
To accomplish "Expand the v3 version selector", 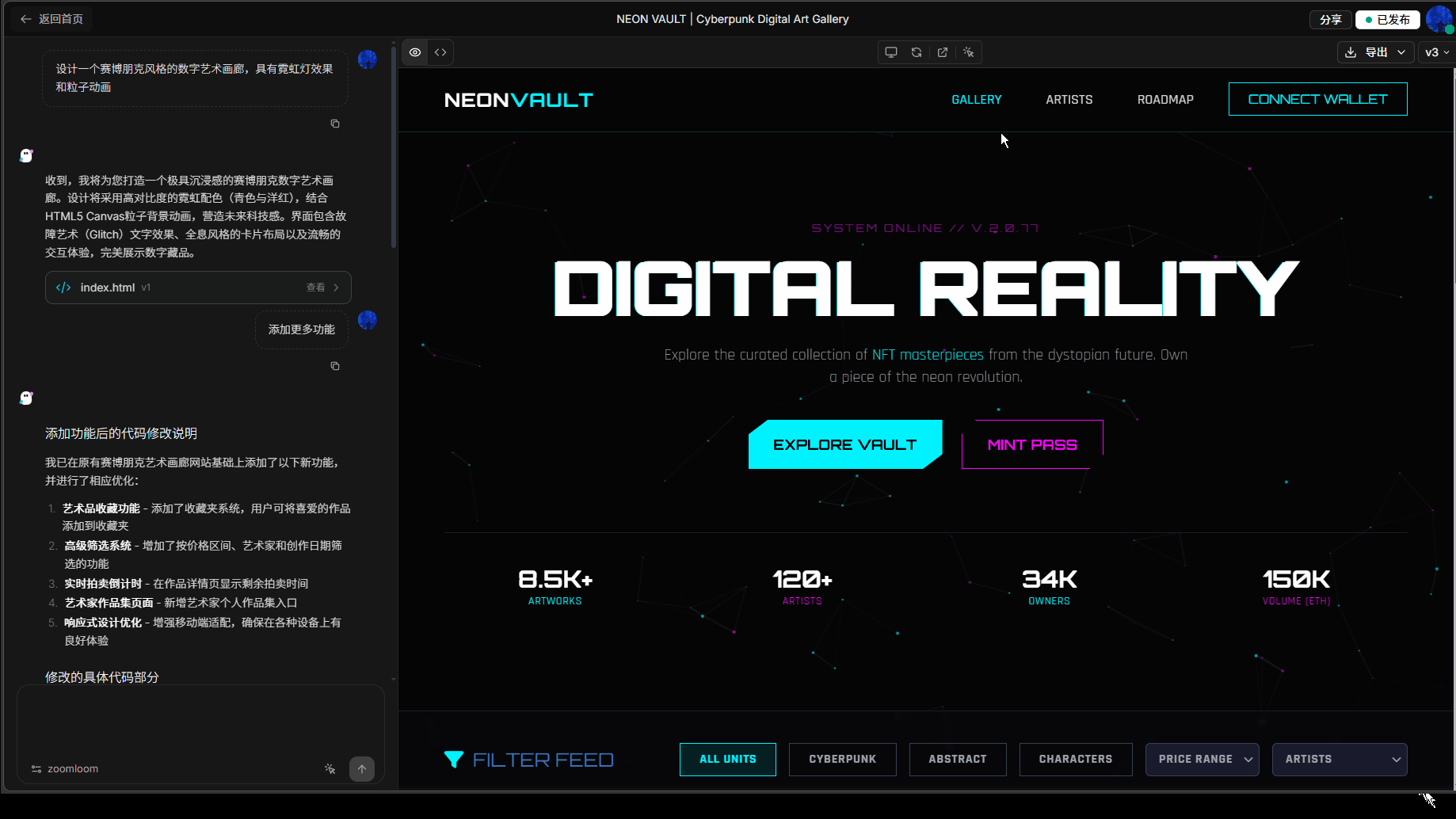I will pyautogui.click(x=1436, y=52).
